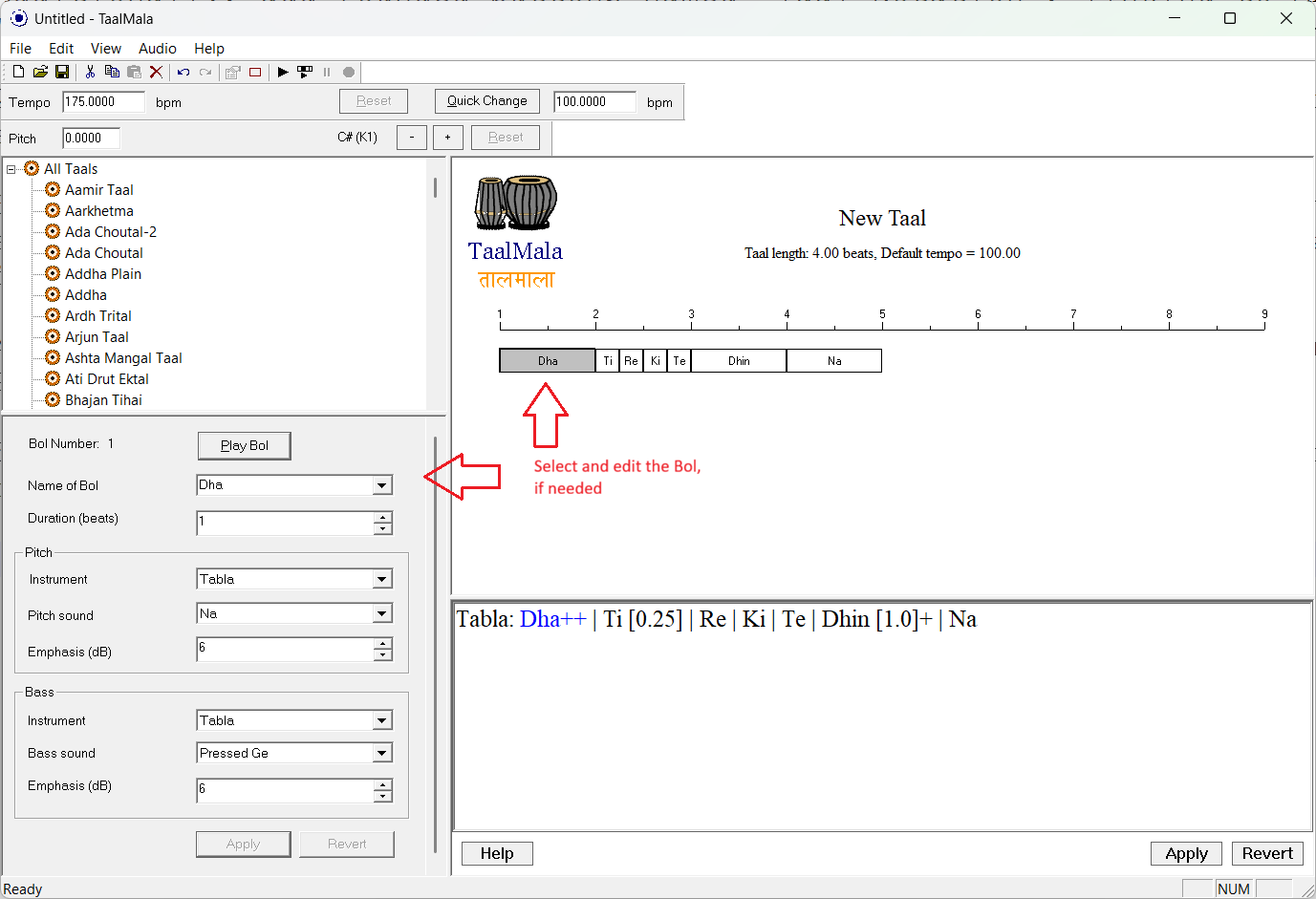Click the play-segment icon next to Play
The image size is (1316, 899).
(305, 72)
